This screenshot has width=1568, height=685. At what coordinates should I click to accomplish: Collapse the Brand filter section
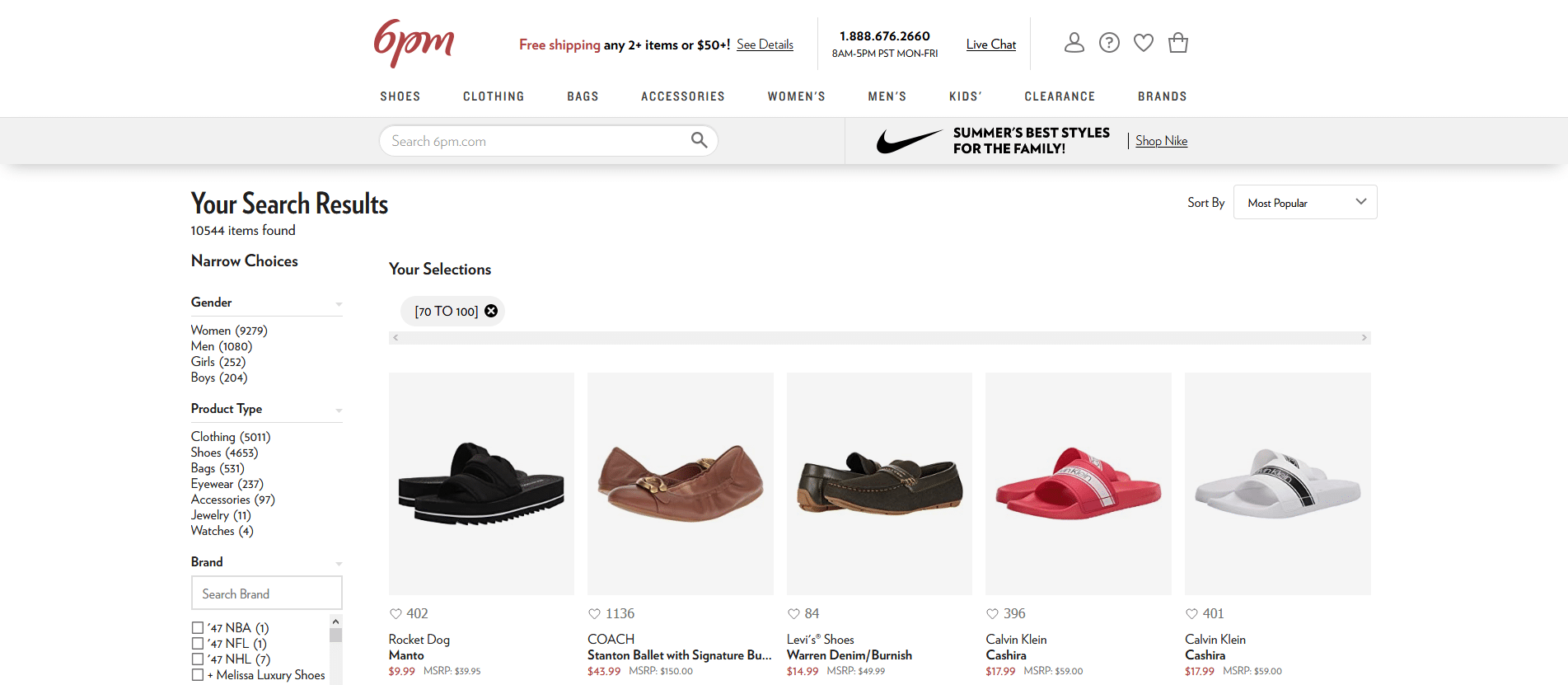(x=339, y=564)
